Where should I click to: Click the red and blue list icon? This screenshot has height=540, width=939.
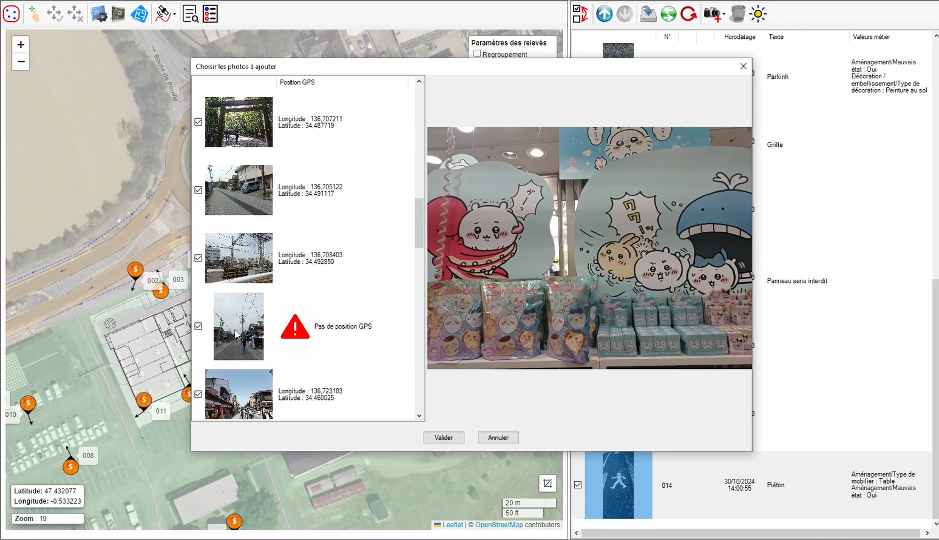[x=210, y=13]
